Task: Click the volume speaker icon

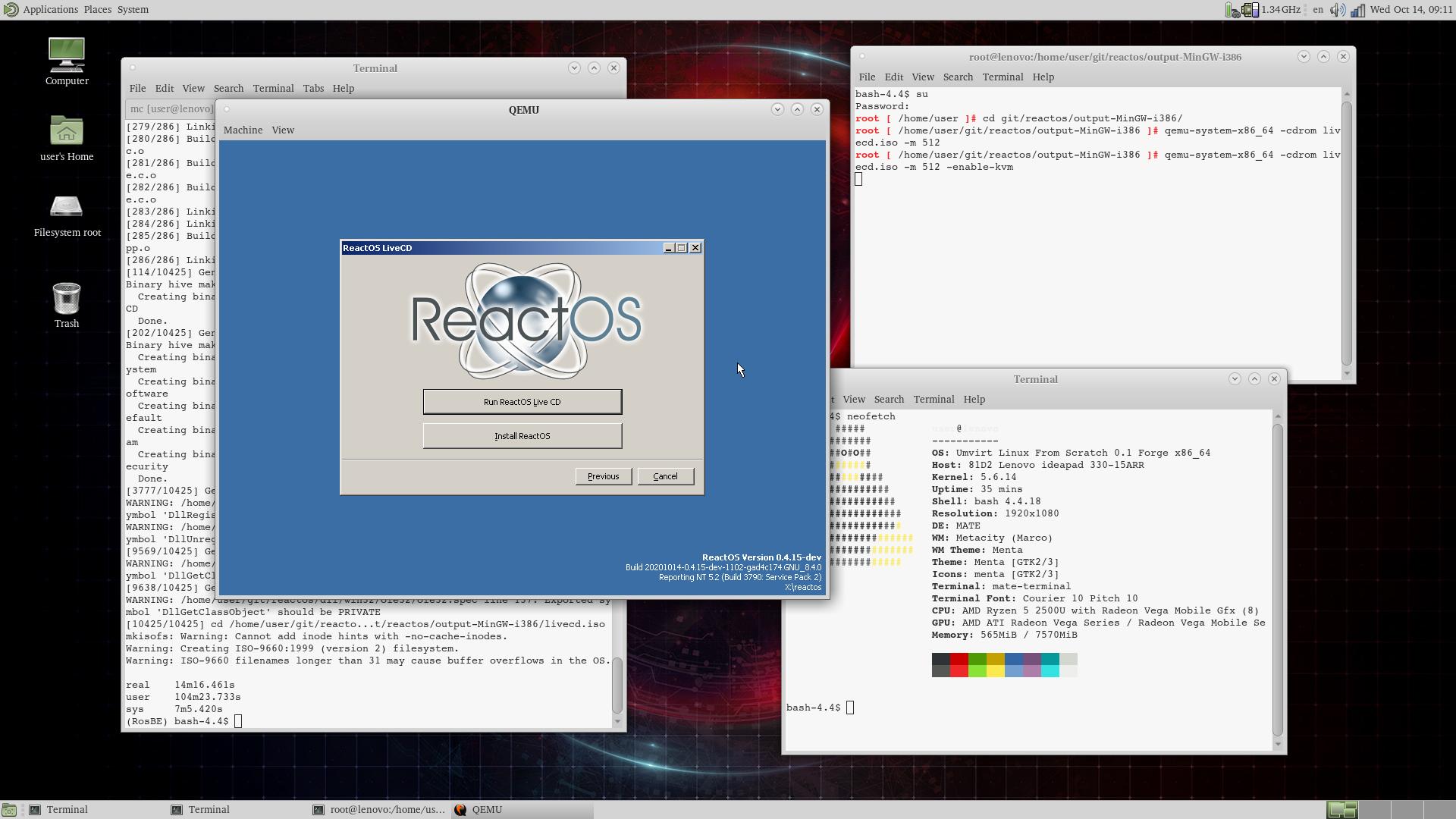Action: pyautogui.click(x=1337, y=10)
